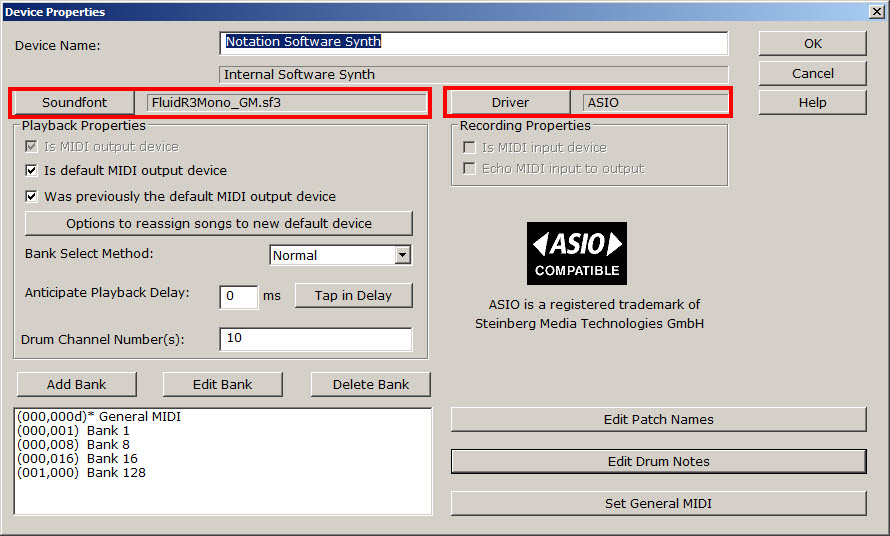Open Help for Device Properties
The image size is (890, 536).
[812, 102]
